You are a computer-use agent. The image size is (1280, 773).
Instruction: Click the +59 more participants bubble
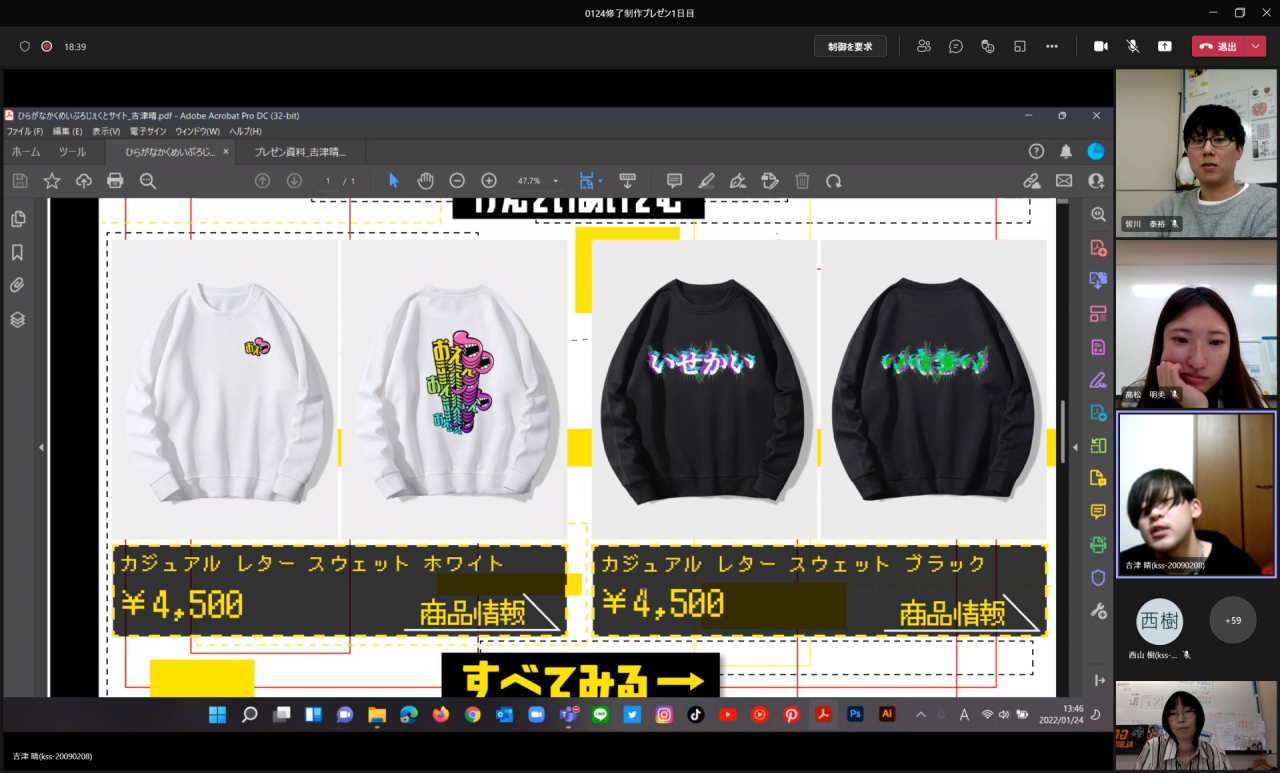coord(1233,620)
